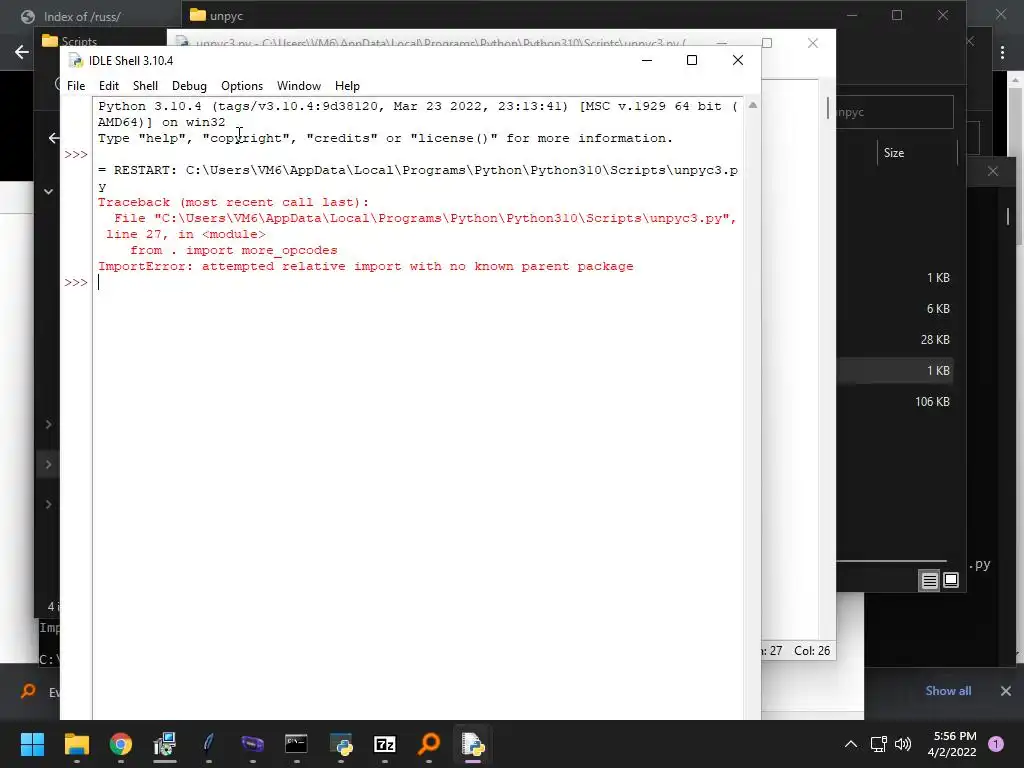Screen dimensions: 1024x768
Task: Expand the first collapsed tree item in Scripts pane
Action: [x=48, y=424]
